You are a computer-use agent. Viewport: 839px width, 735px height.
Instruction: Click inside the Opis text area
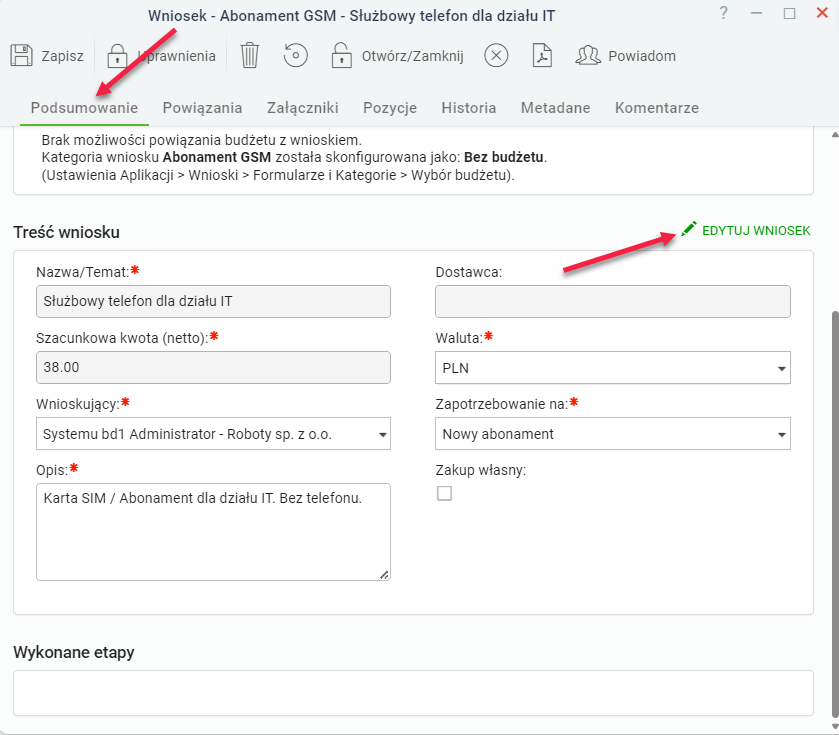click(x=213, y=532)
